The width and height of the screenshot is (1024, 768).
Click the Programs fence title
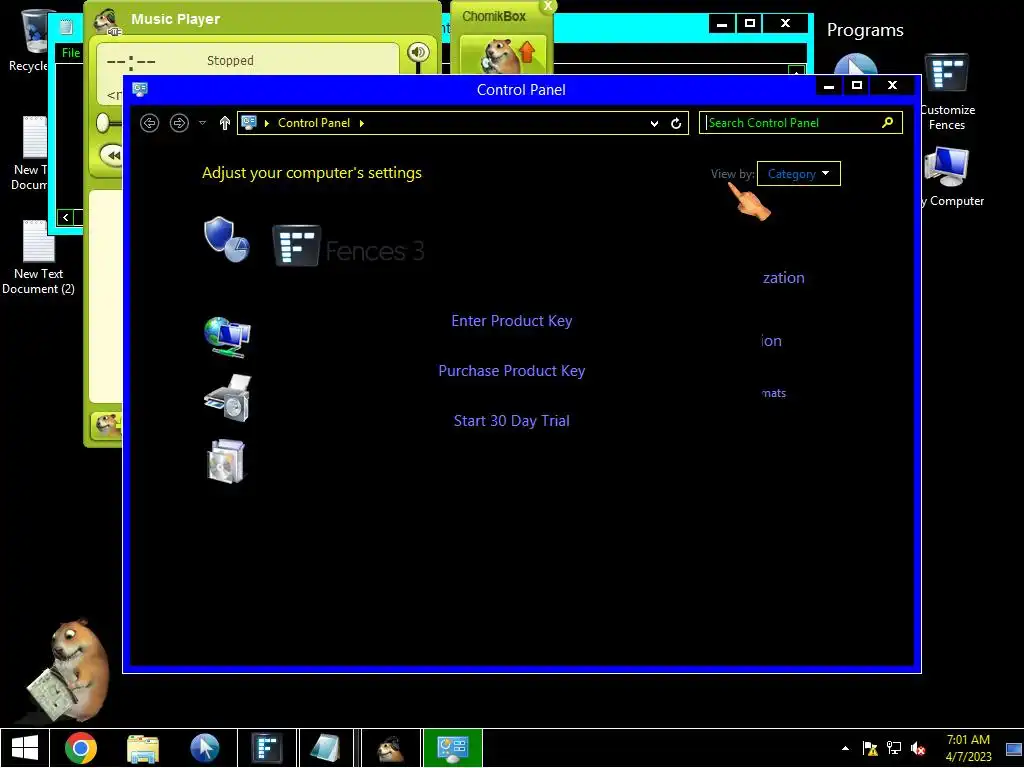click(865, 30)
